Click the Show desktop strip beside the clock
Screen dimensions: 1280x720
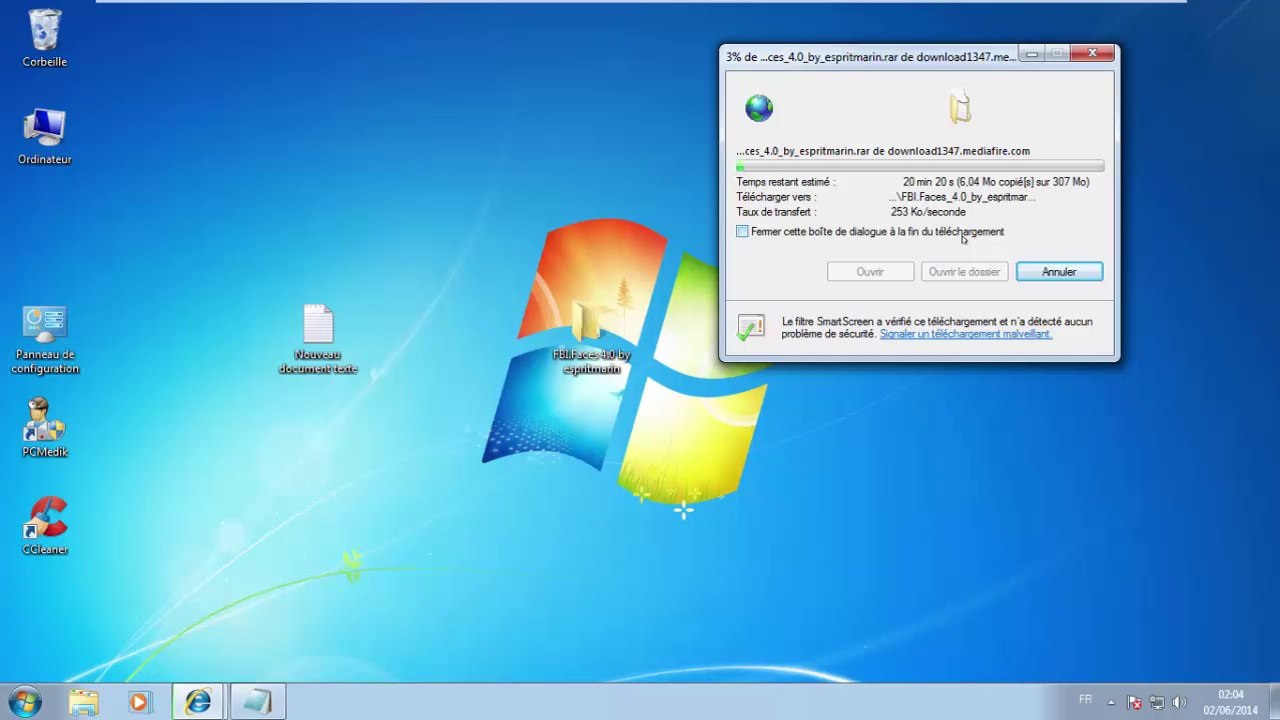(1272, 702)
